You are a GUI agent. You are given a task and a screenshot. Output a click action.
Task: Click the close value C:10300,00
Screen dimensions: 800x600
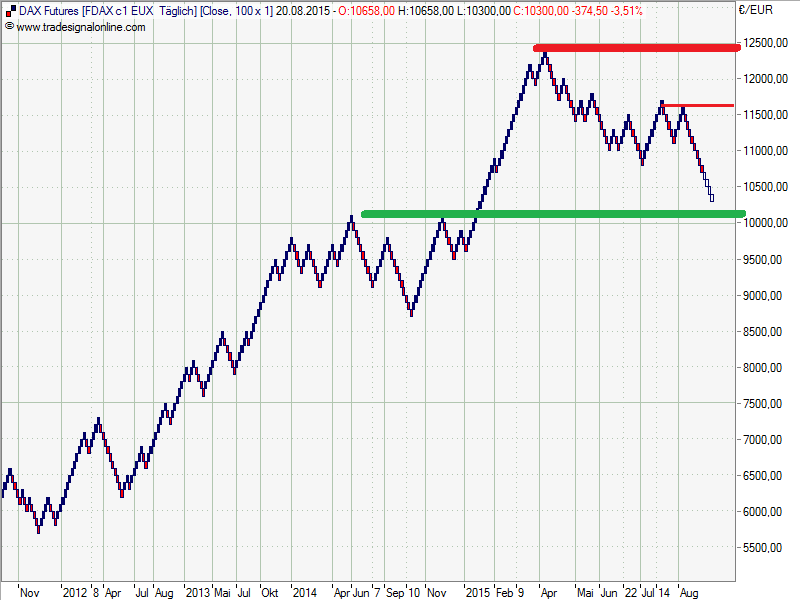pos(541,11)
